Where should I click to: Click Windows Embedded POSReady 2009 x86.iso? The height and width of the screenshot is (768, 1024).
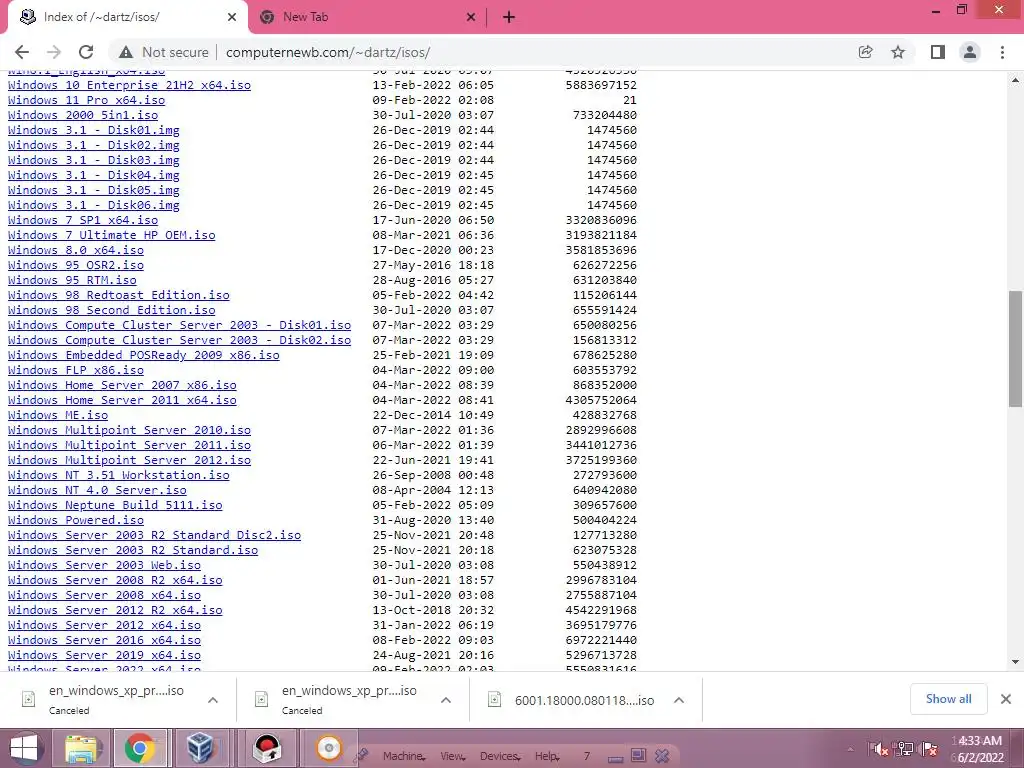[144, 355]
